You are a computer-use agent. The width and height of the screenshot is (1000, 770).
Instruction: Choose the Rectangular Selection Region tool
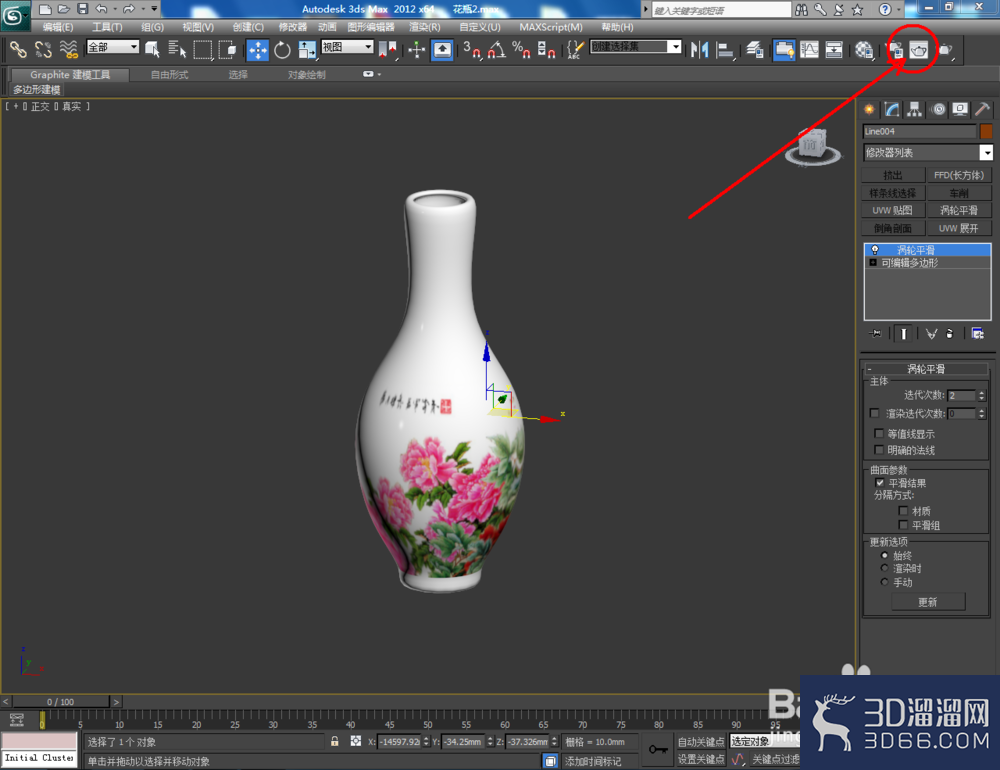(x=203, y=49)
